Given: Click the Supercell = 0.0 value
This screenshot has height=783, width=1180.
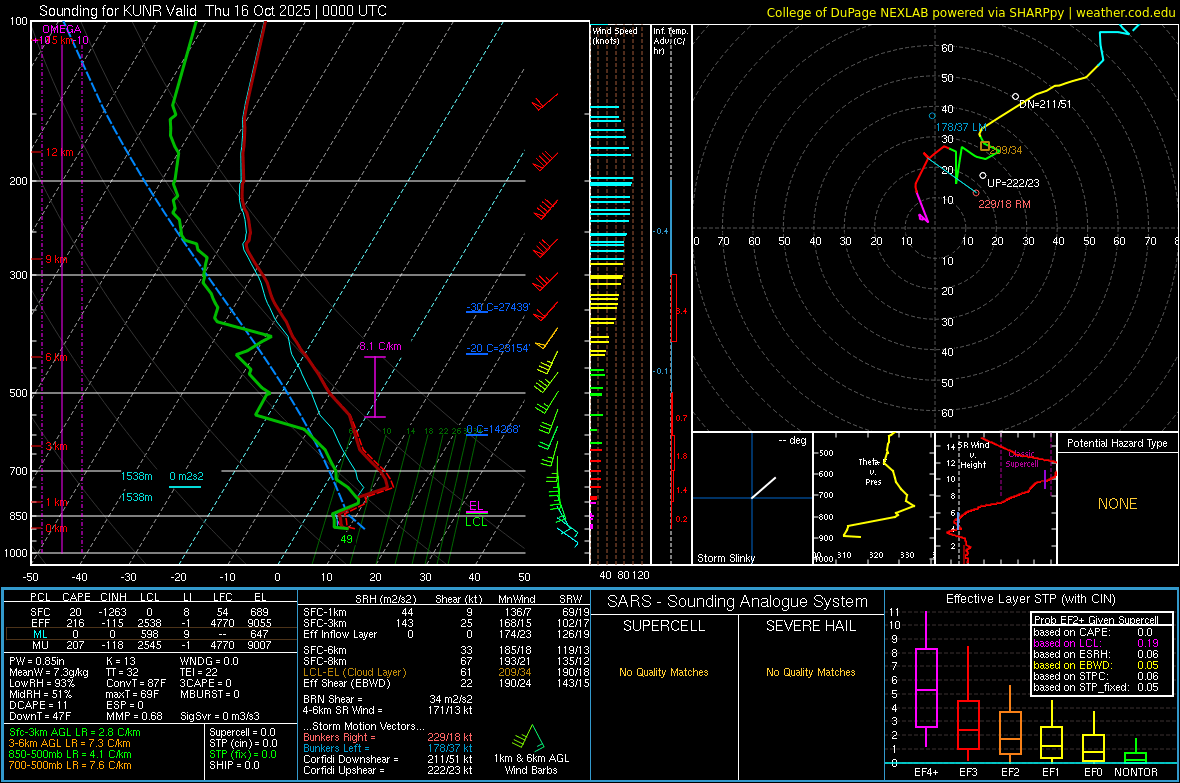Looking at the screenshot, I should 242,732.
